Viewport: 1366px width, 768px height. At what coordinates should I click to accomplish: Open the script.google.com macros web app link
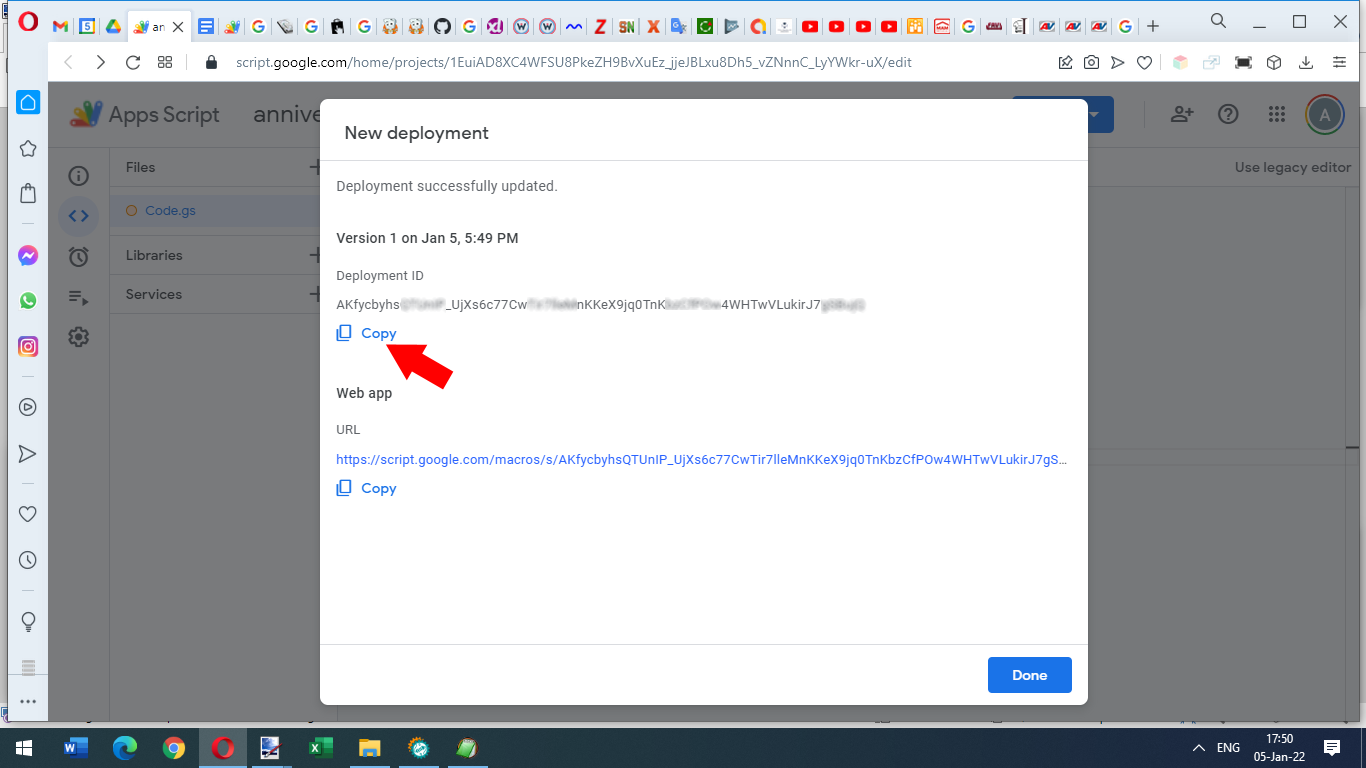coord(701,460)
